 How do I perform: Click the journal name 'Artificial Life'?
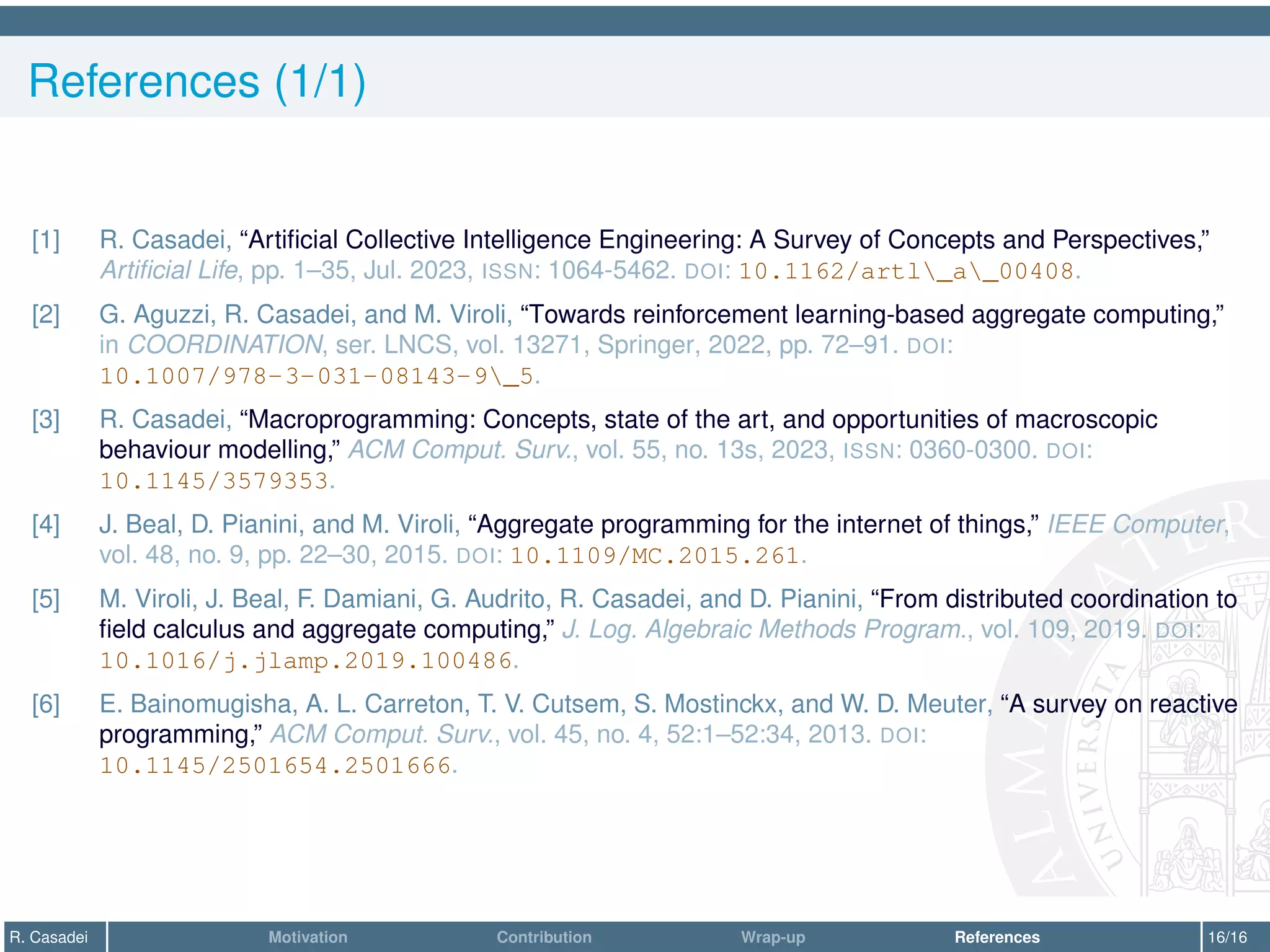(x=169, y=270)
